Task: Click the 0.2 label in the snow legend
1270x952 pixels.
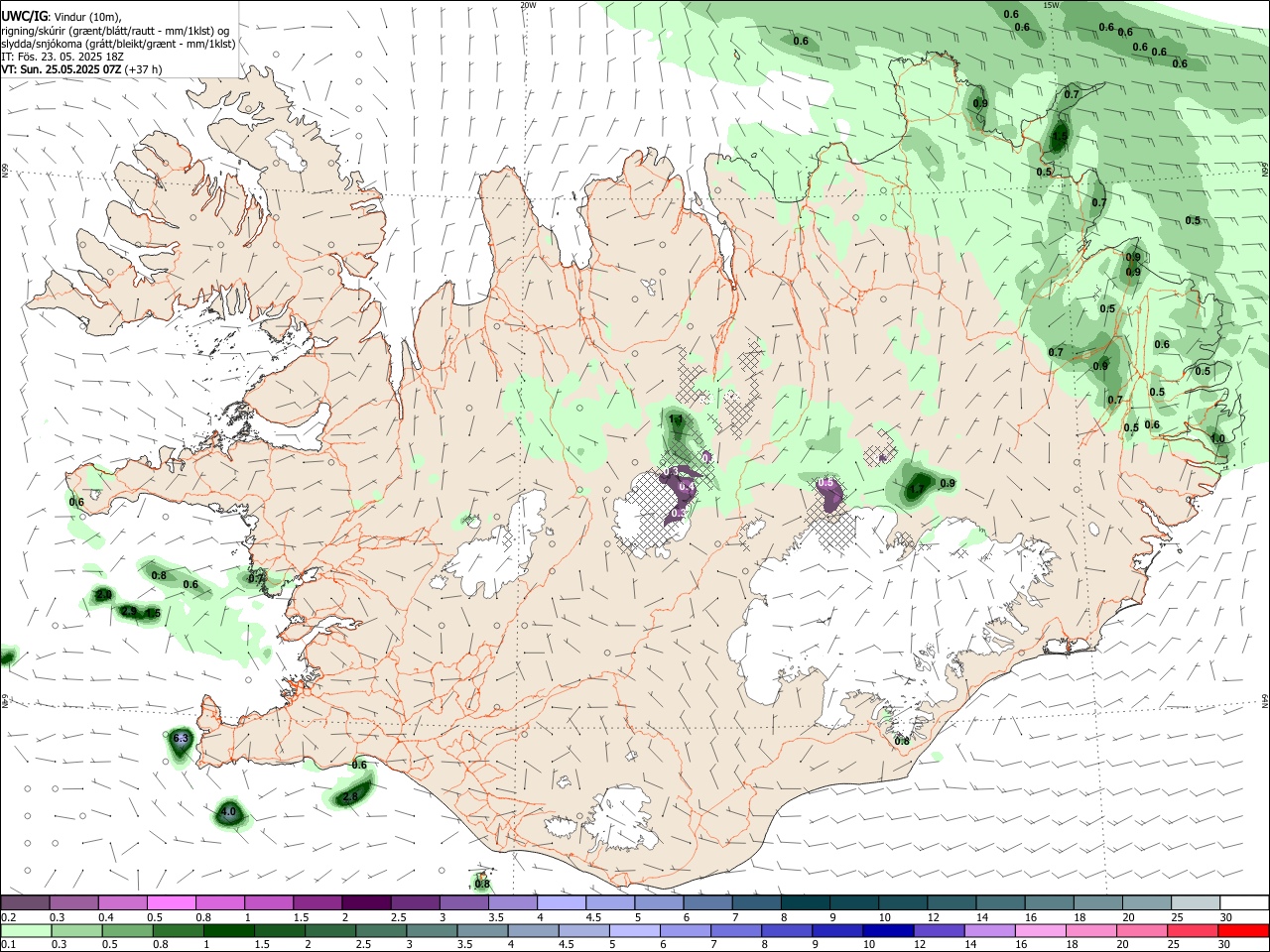Action: (x=9, y=917)
